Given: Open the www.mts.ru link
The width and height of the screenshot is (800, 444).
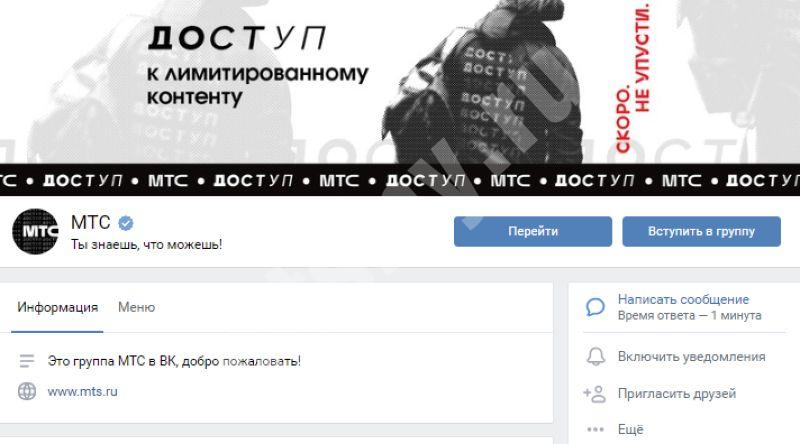Looking at the screenshot, I should point(83,391).
